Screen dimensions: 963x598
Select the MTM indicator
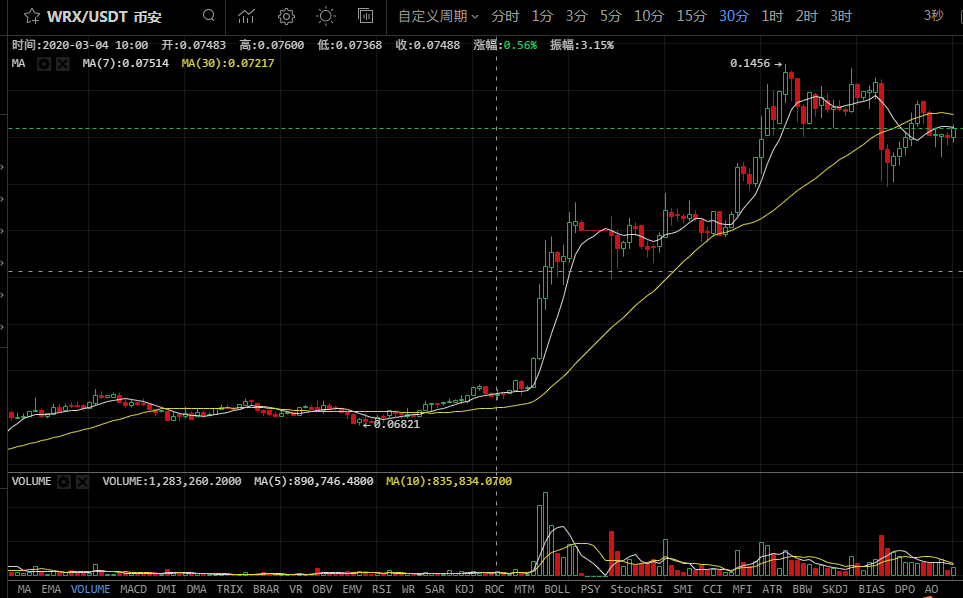pos(524,589)
